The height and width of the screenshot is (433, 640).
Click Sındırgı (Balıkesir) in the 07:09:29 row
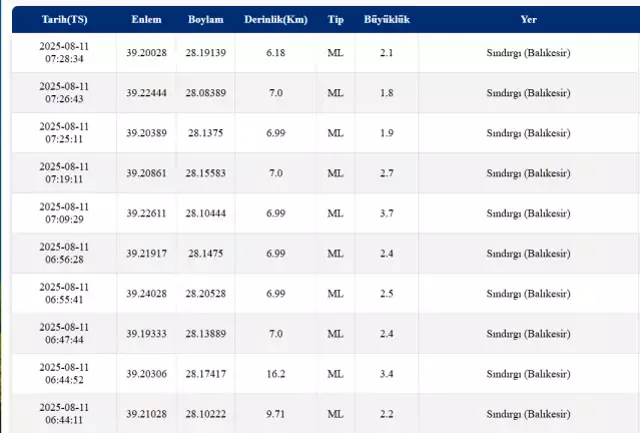(x=529, y=213)
